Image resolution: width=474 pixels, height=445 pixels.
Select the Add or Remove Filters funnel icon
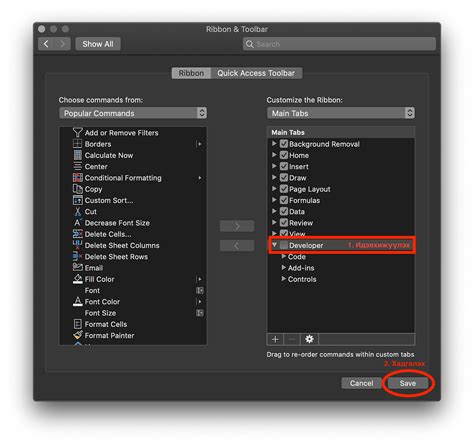click(x=77, y=133)
